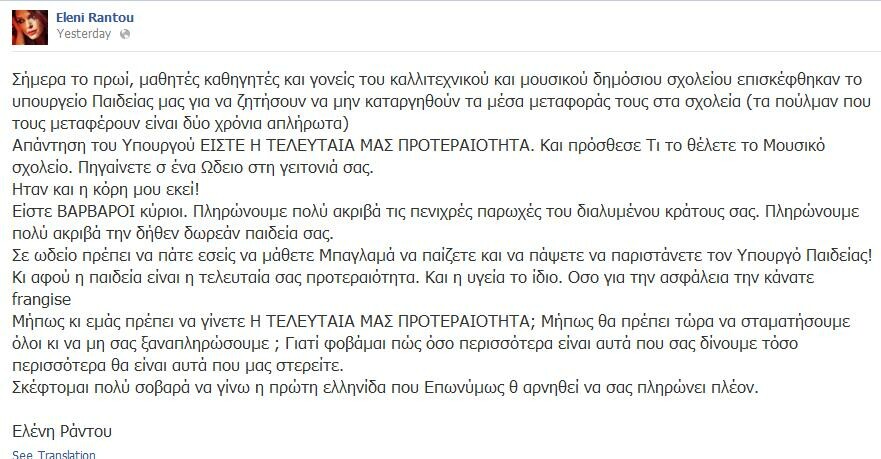Click the See Translation link
The width and height of the screenshot is (881, 459).
click(54, 454)
